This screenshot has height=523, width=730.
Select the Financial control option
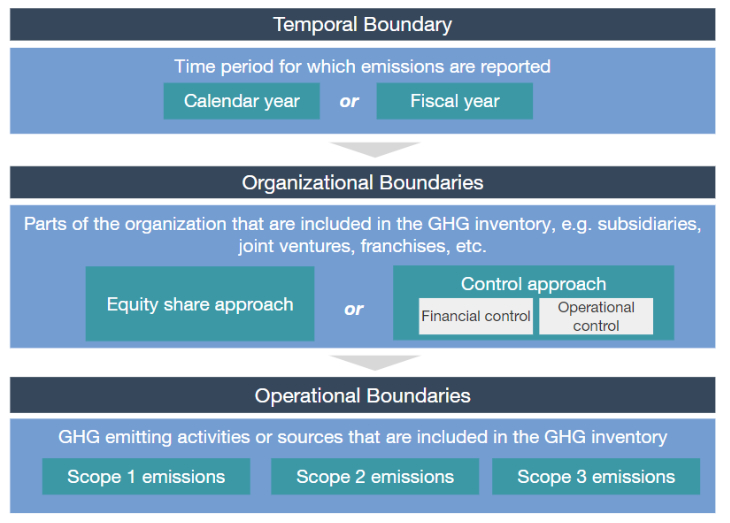click(x=476, y=316)
